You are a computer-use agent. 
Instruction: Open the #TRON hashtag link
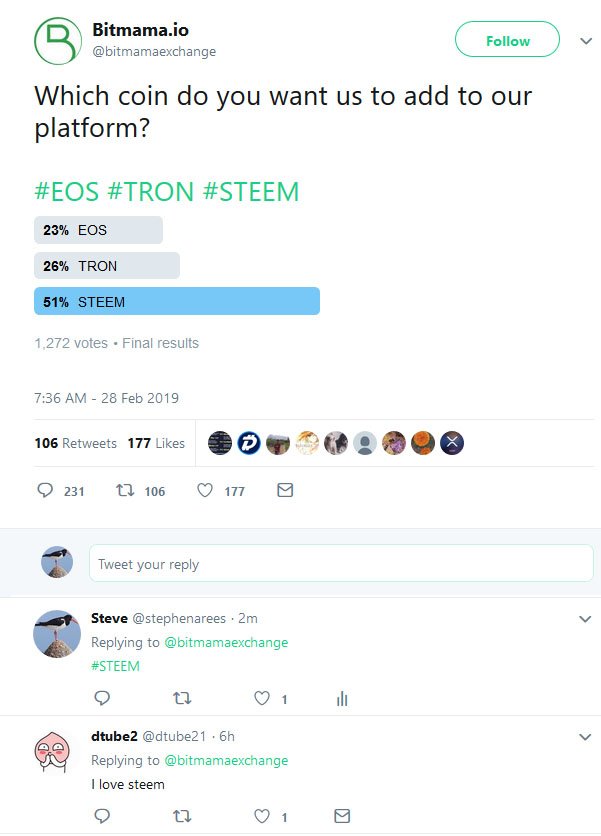click(x=150, y=191)
